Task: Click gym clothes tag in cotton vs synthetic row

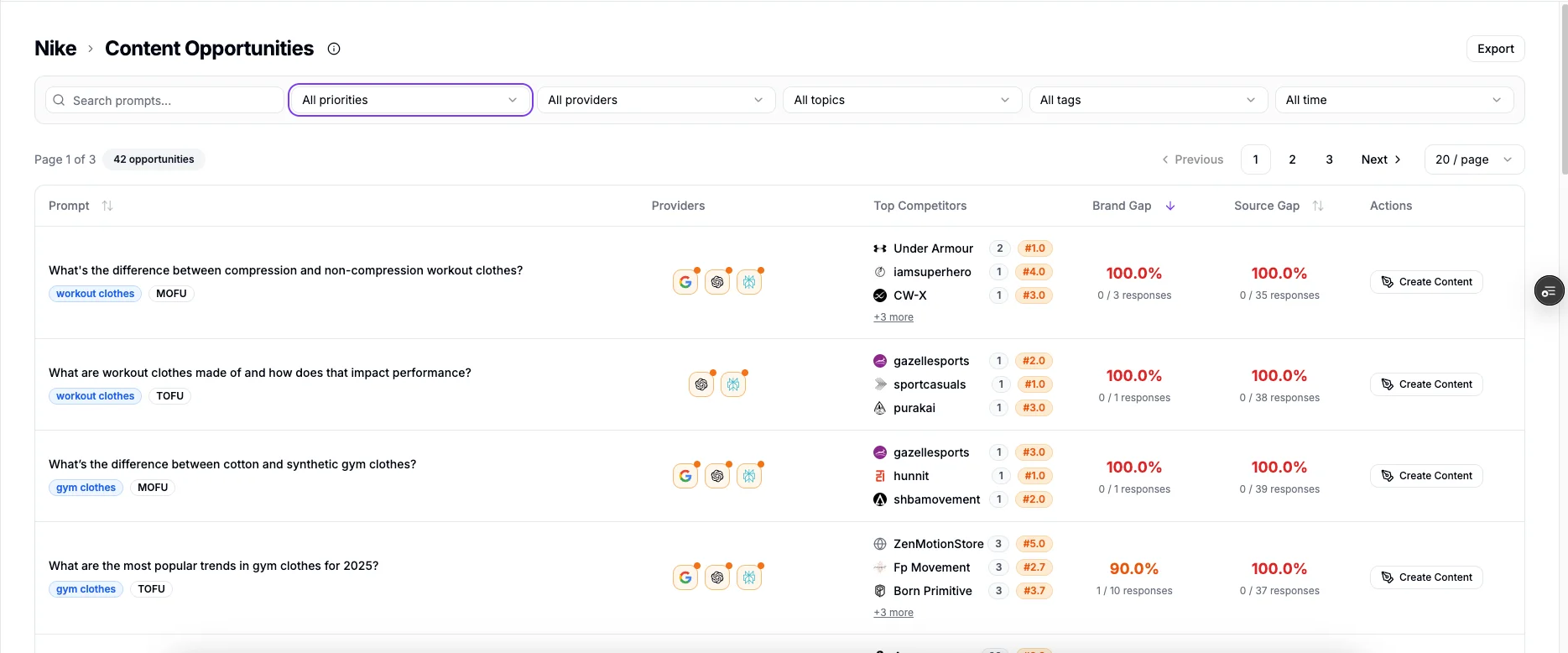Action: 86,488
